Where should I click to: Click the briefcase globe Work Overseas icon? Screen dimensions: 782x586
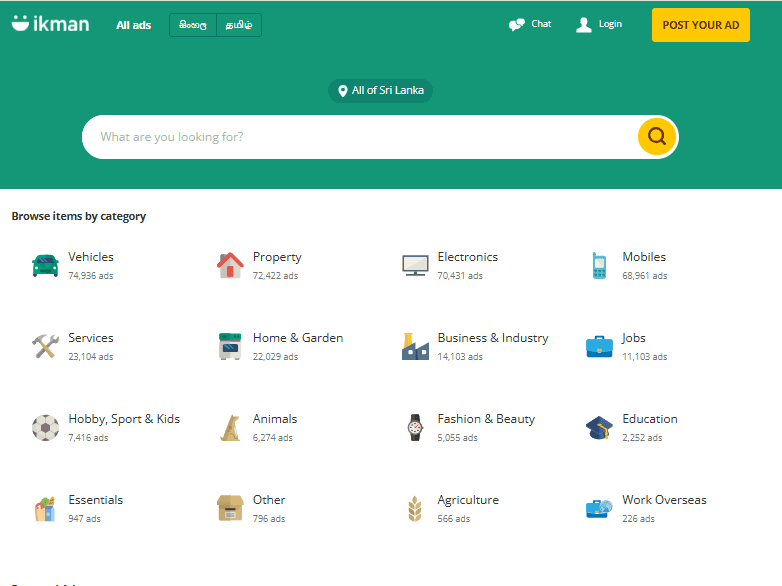(599, 509)
